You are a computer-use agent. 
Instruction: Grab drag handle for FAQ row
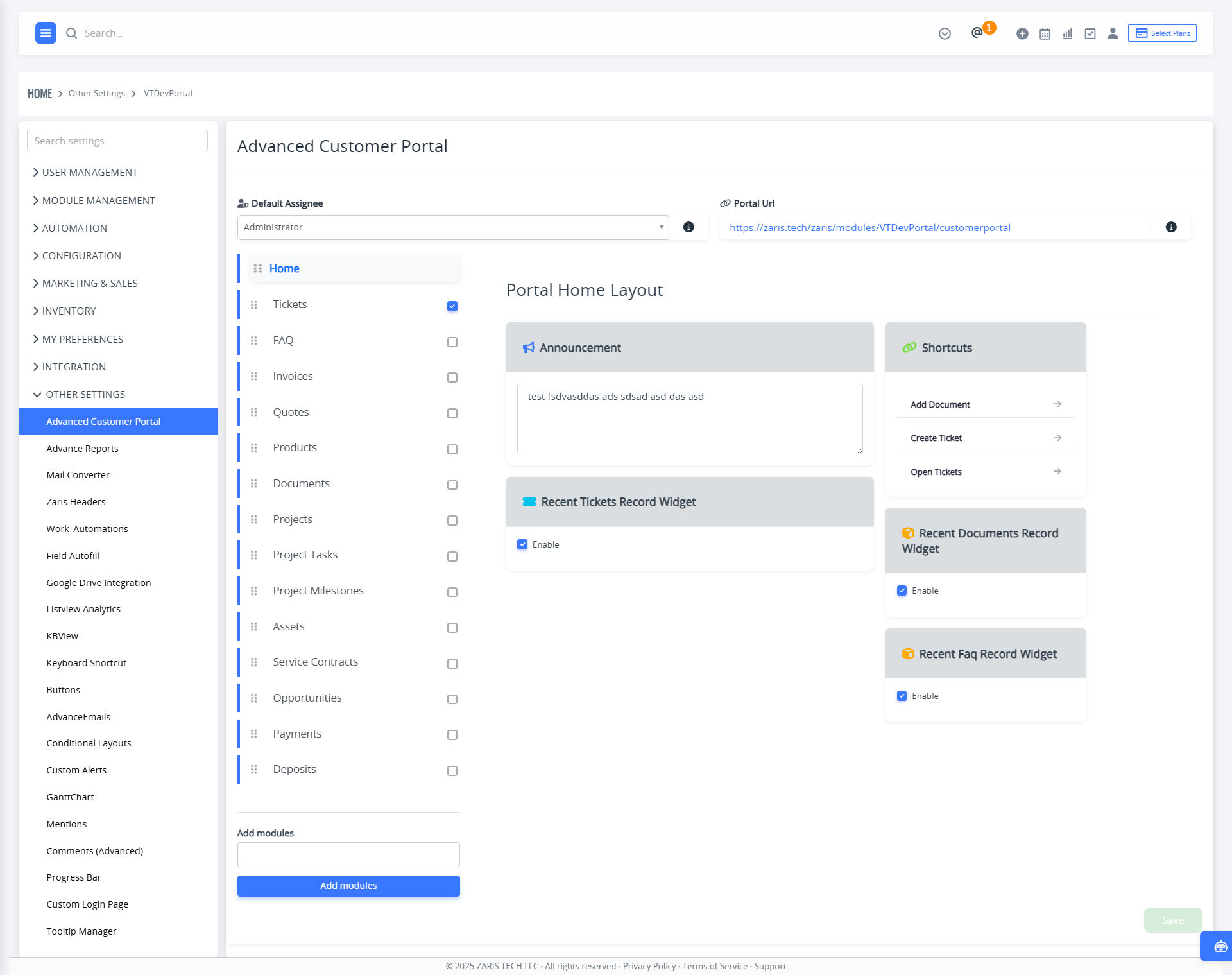pyautogui.click(x=254, y=341)
